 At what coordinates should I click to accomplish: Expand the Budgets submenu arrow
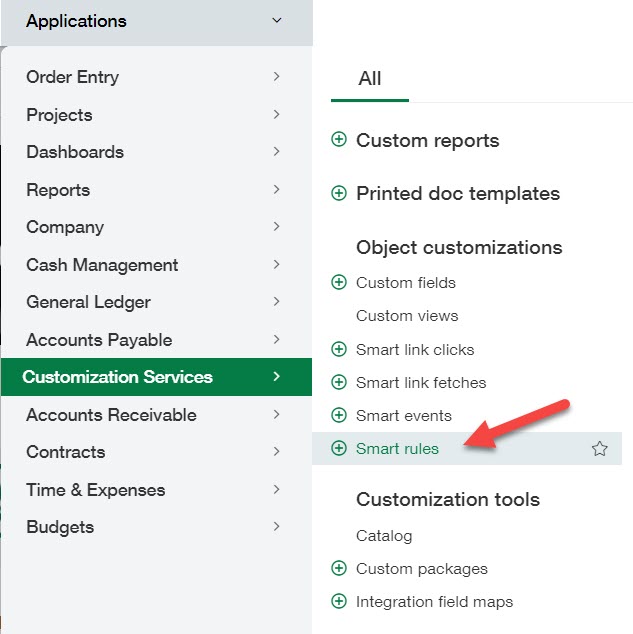click(276, 526)
